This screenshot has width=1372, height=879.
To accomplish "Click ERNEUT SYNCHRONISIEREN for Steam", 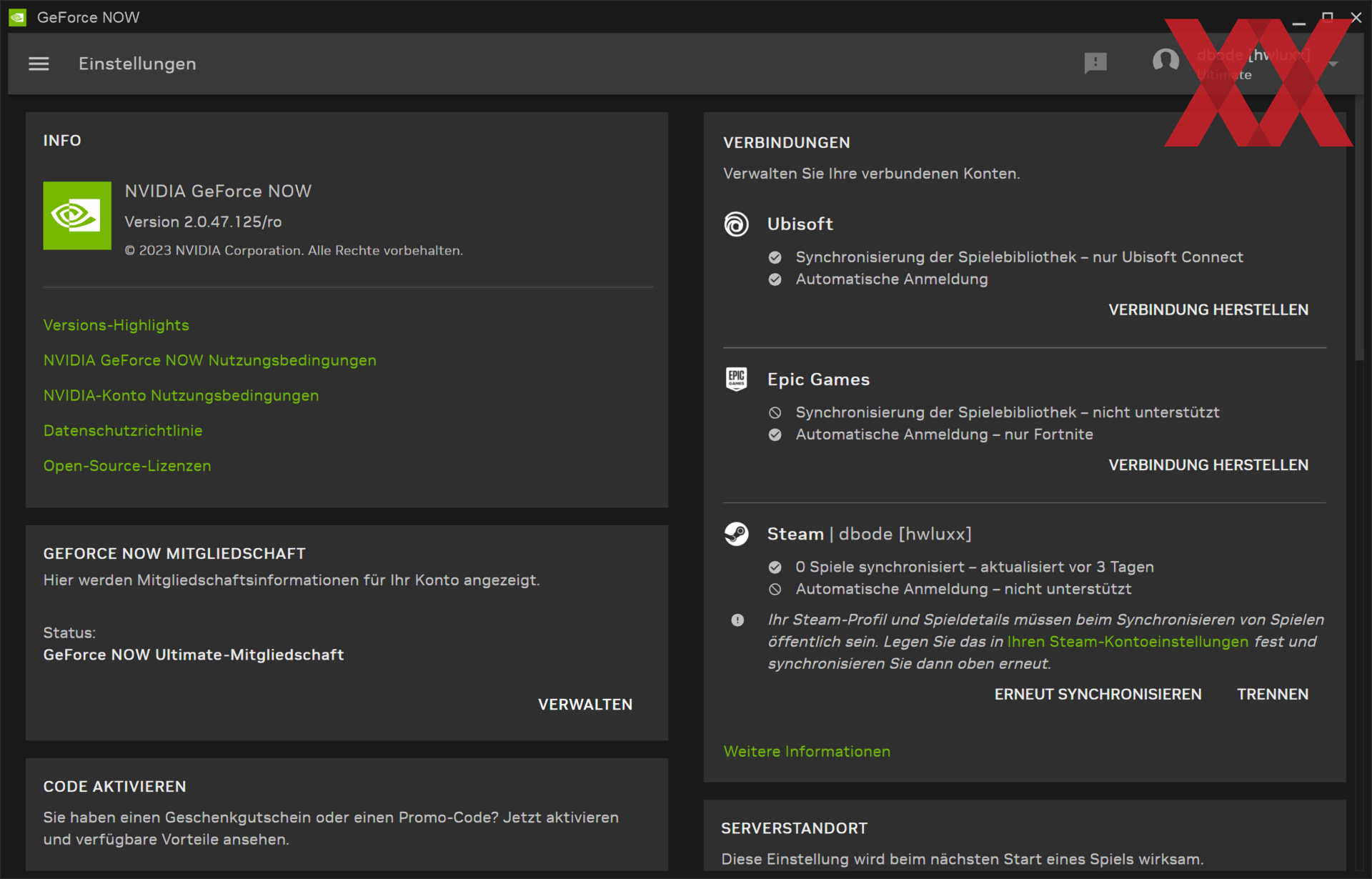I will pos(1098,694).
